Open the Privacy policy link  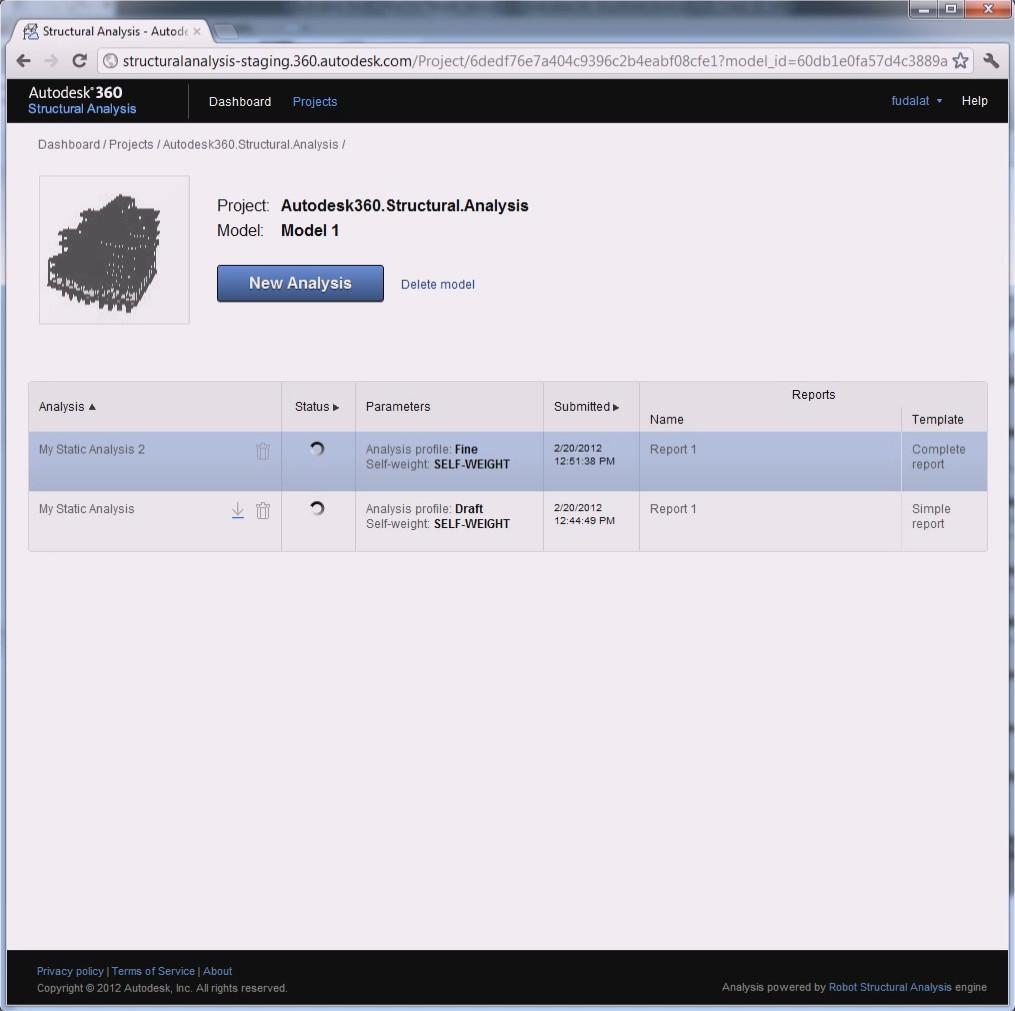(x=70, y=971)
